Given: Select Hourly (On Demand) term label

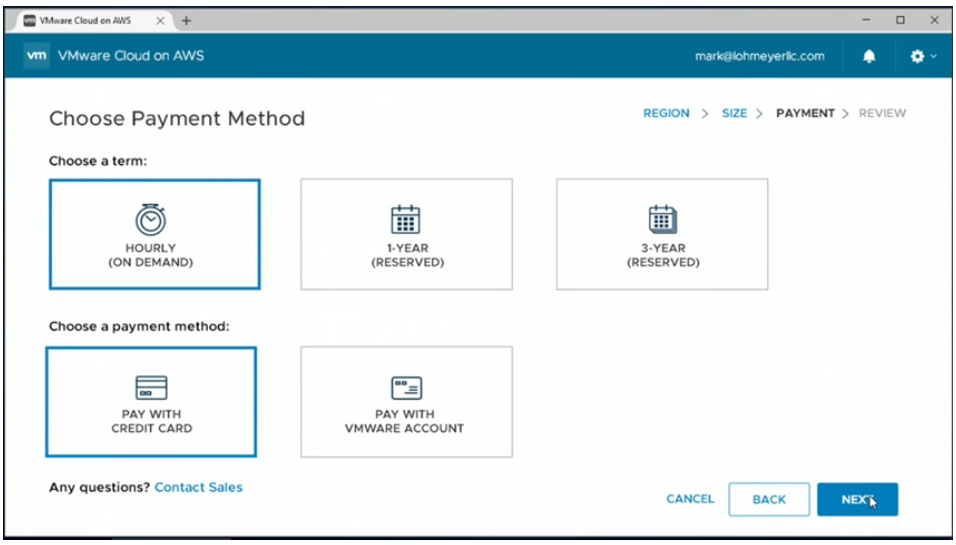Looking at the screenshot, I should coord(151,255).
